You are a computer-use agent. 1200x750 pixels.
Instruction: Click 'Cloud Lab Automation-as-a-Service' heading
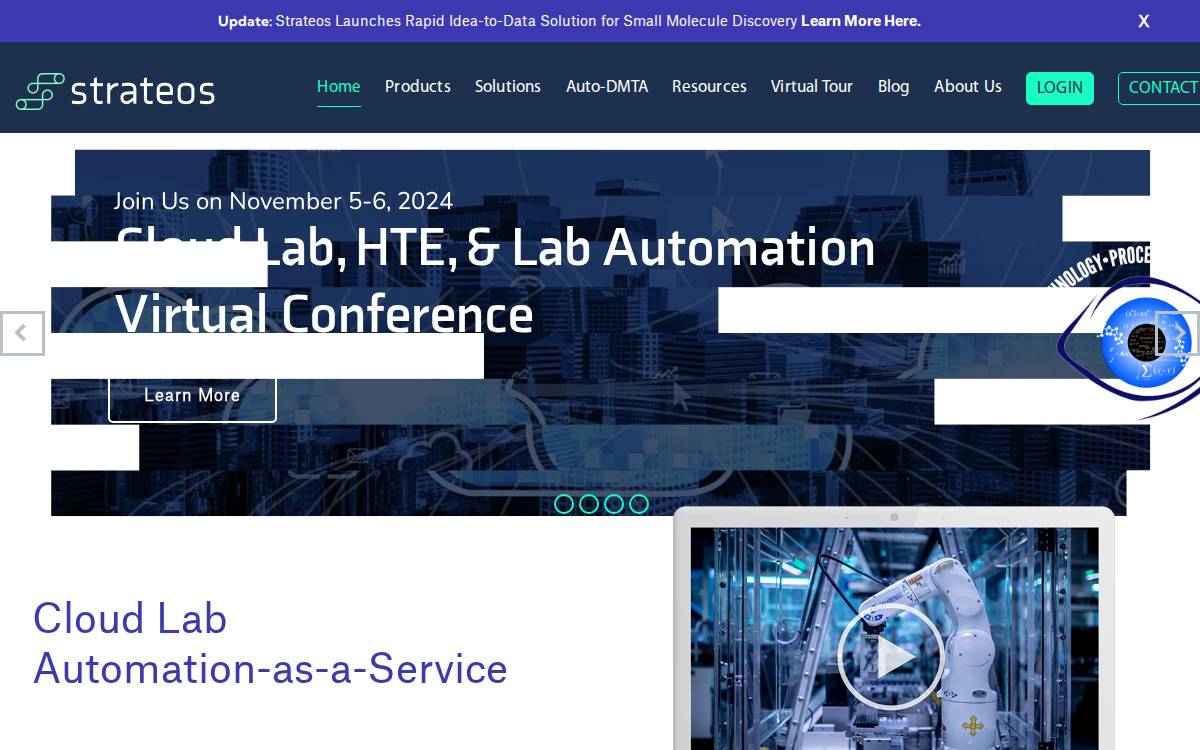click(x=270, y=643)
